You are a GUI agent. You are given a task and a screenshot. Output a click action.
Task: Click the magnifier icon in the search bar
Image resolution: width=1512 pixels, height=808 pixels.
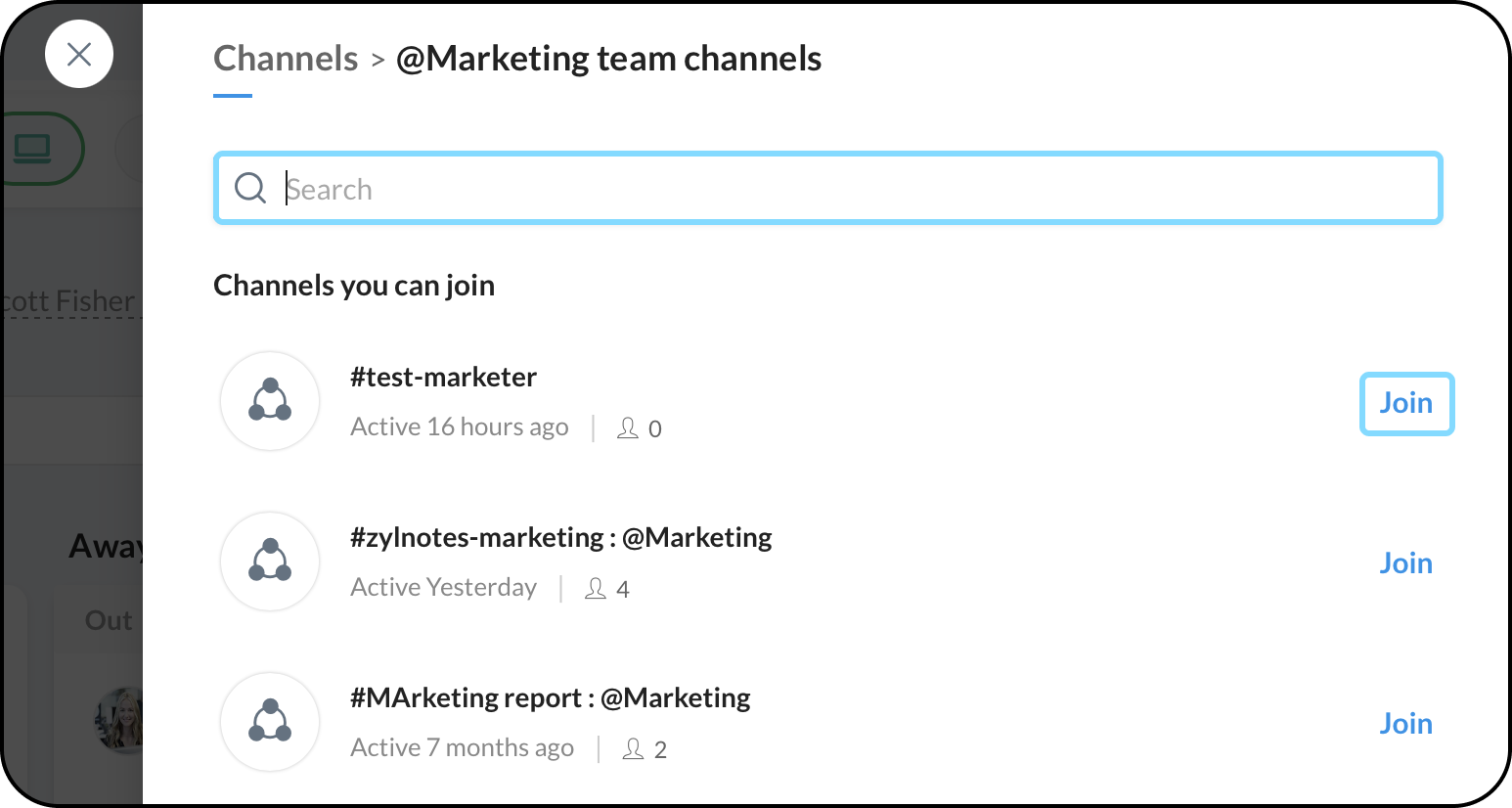pos(250,188)
